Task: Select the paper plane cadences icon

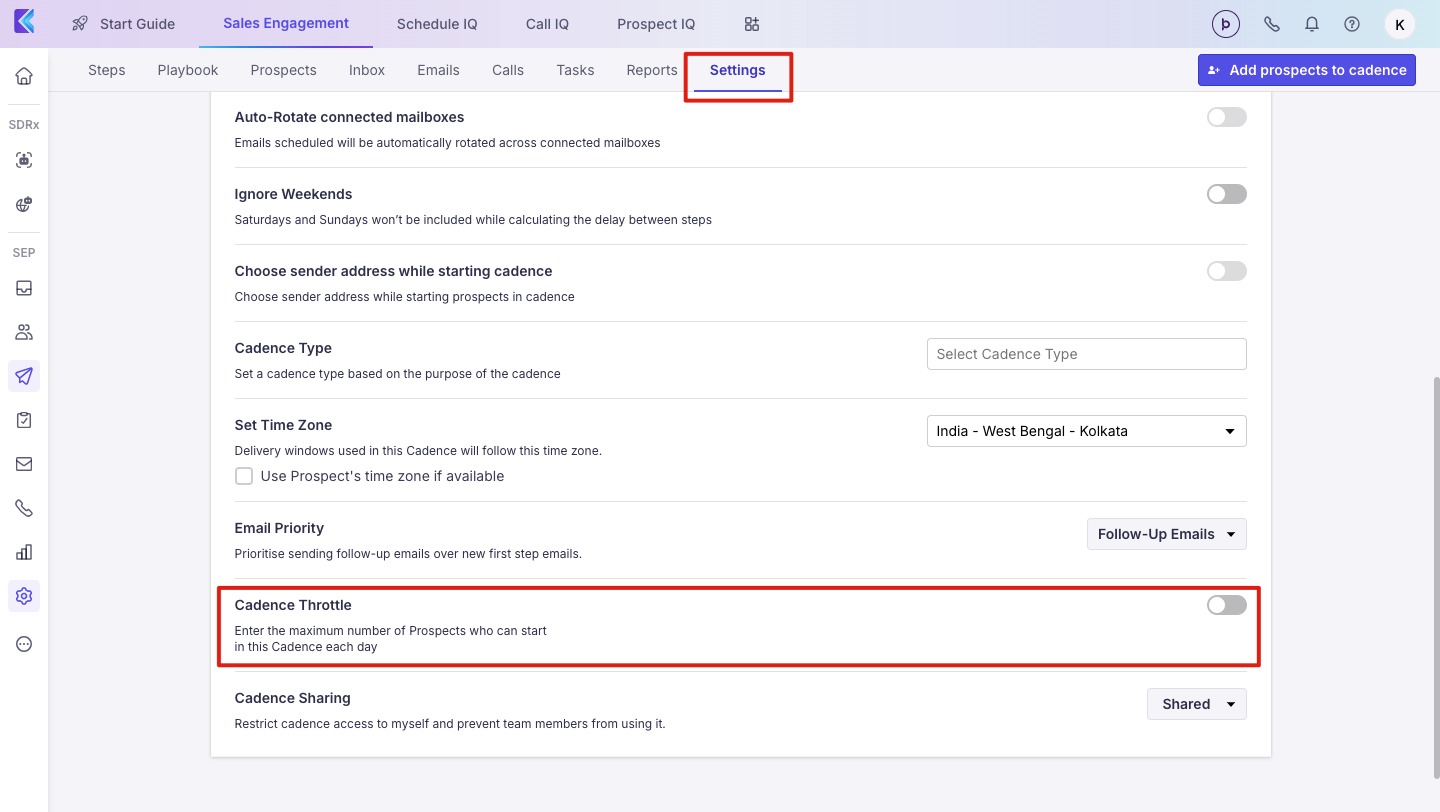Action: pyautogui.click(x=24, y=376)
